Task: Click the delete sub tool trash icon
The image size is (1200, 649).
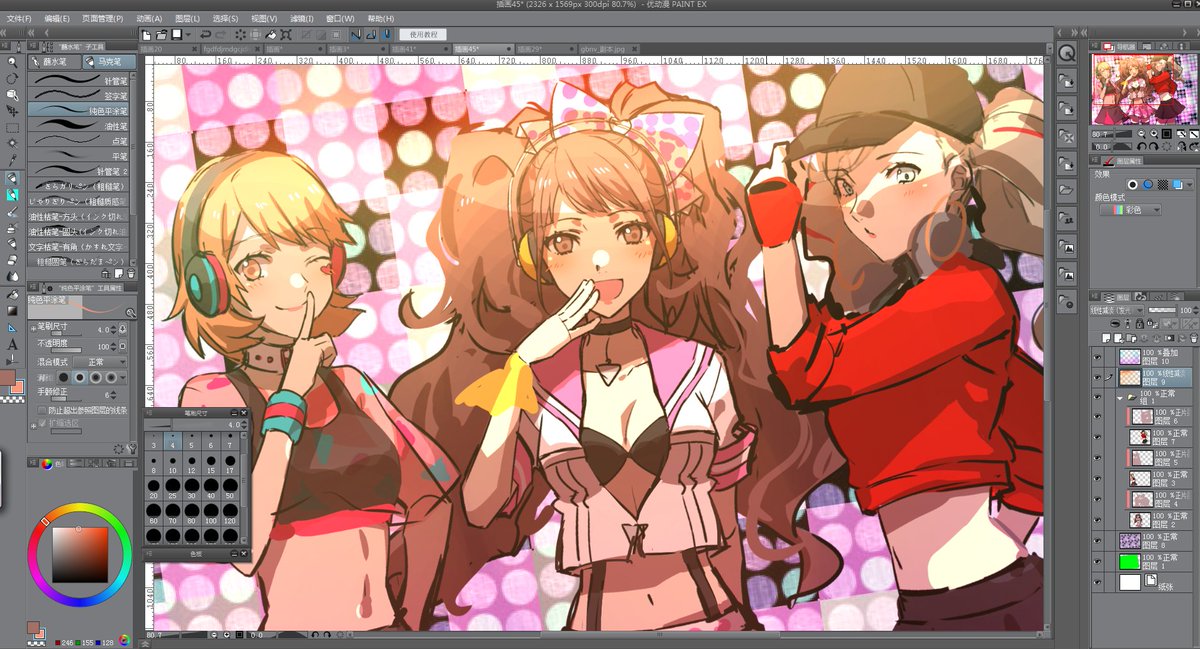Action: tap(131, 272)
